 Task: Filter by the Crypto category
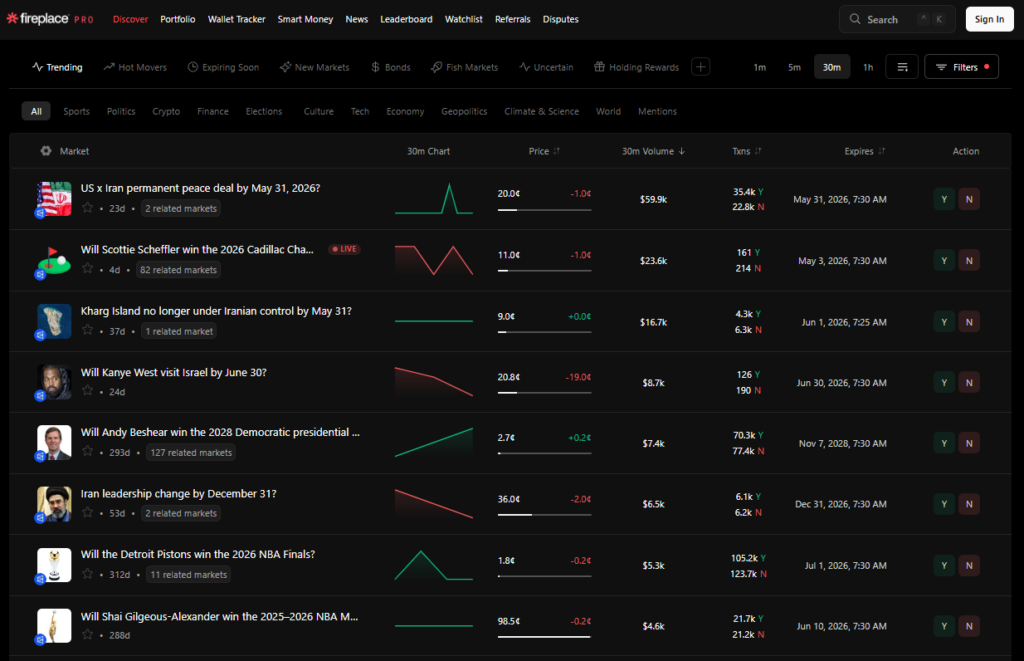point(166,111)
